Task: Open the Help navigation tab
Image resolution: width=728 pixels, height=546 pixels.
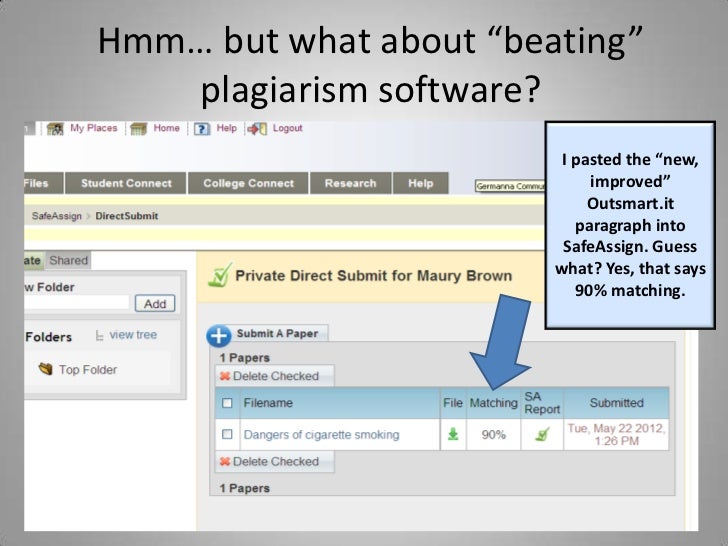Action: tap(421, 183)
